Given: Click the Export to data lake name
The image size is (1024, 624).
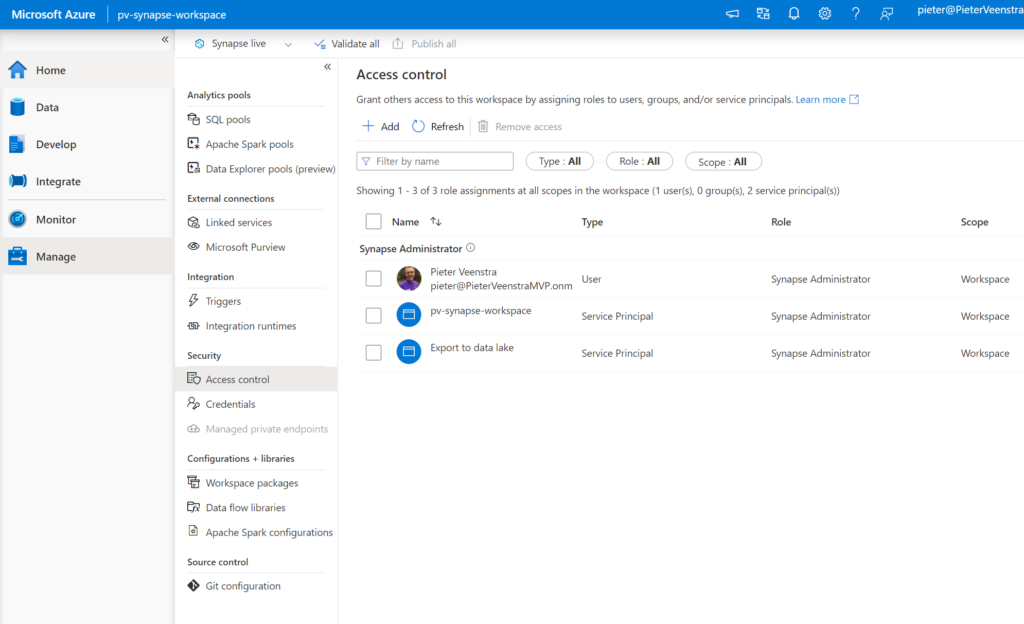Looking at the screenshot, I should [x=472, y=347].
